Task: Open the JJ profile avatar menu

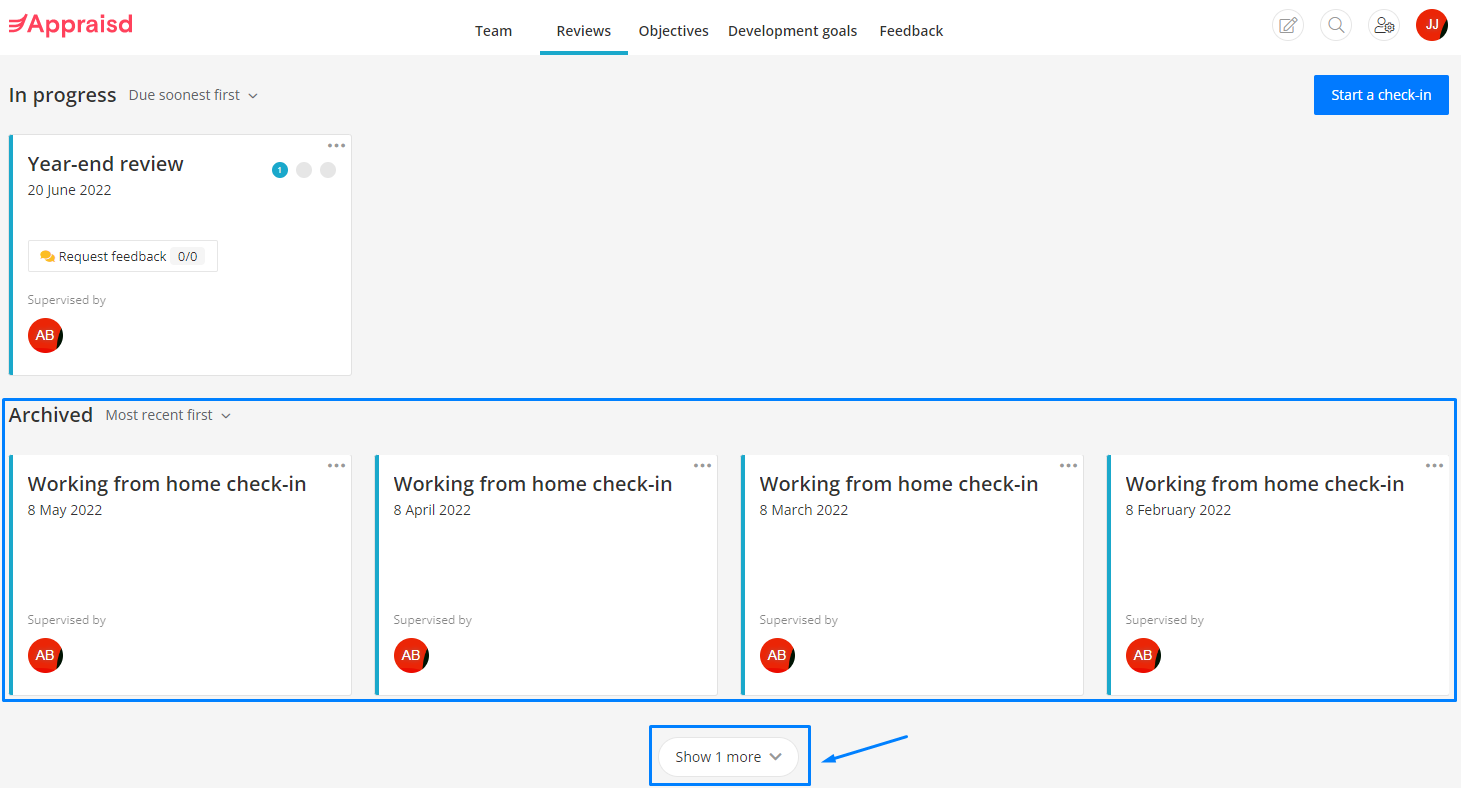Action: click(x=1432, y=25)
